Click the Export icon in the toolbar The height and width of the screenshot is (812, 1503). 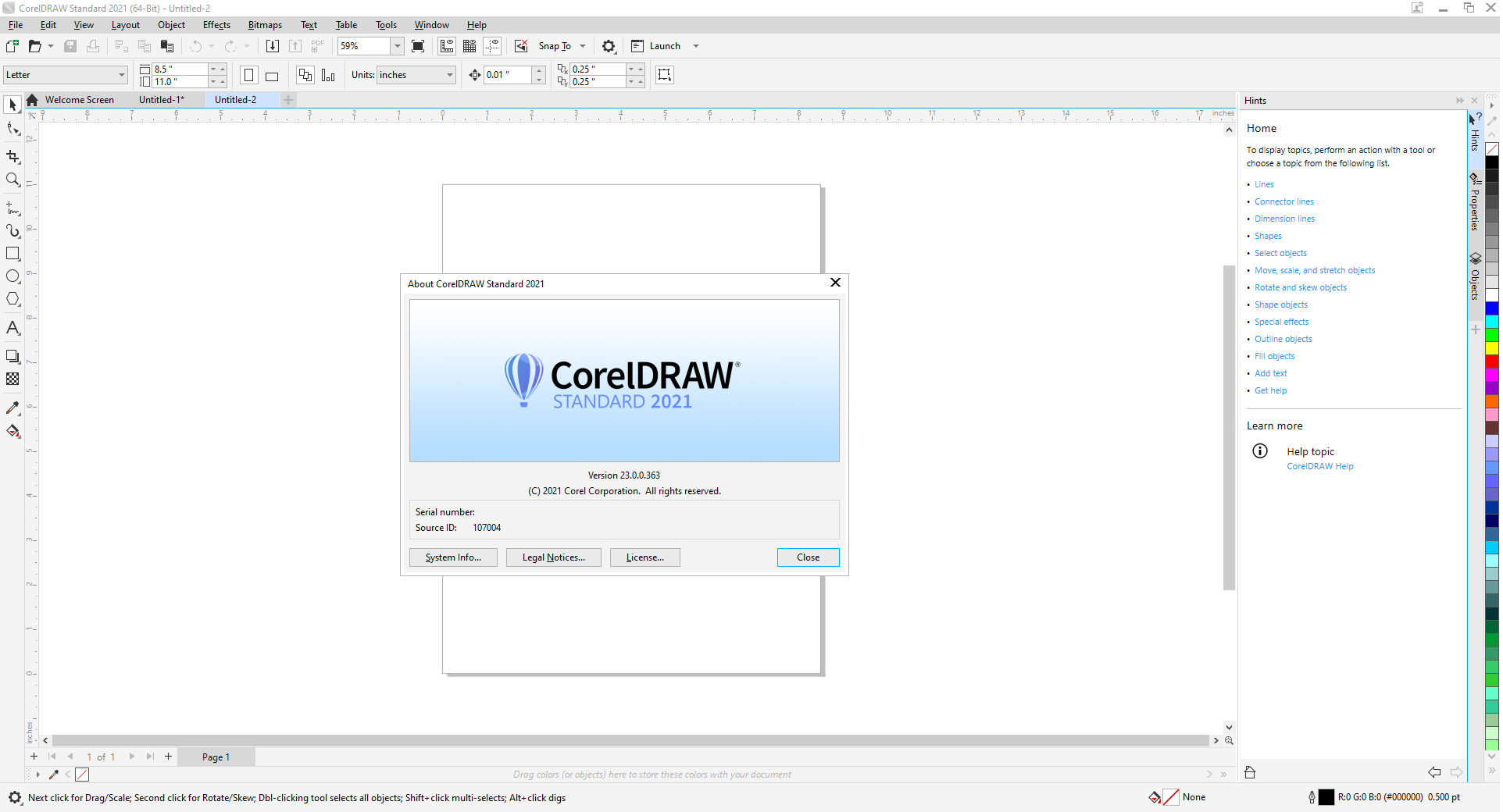pyautogui.click(x=295, y=46)
